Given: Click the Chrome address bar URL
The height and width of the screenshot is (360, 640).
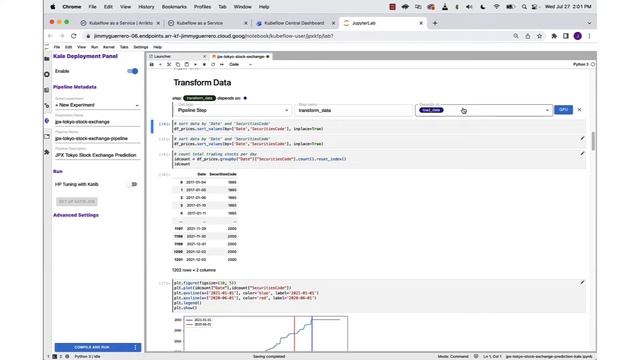Looking at the screenshot, I should (x=213, y=36).
